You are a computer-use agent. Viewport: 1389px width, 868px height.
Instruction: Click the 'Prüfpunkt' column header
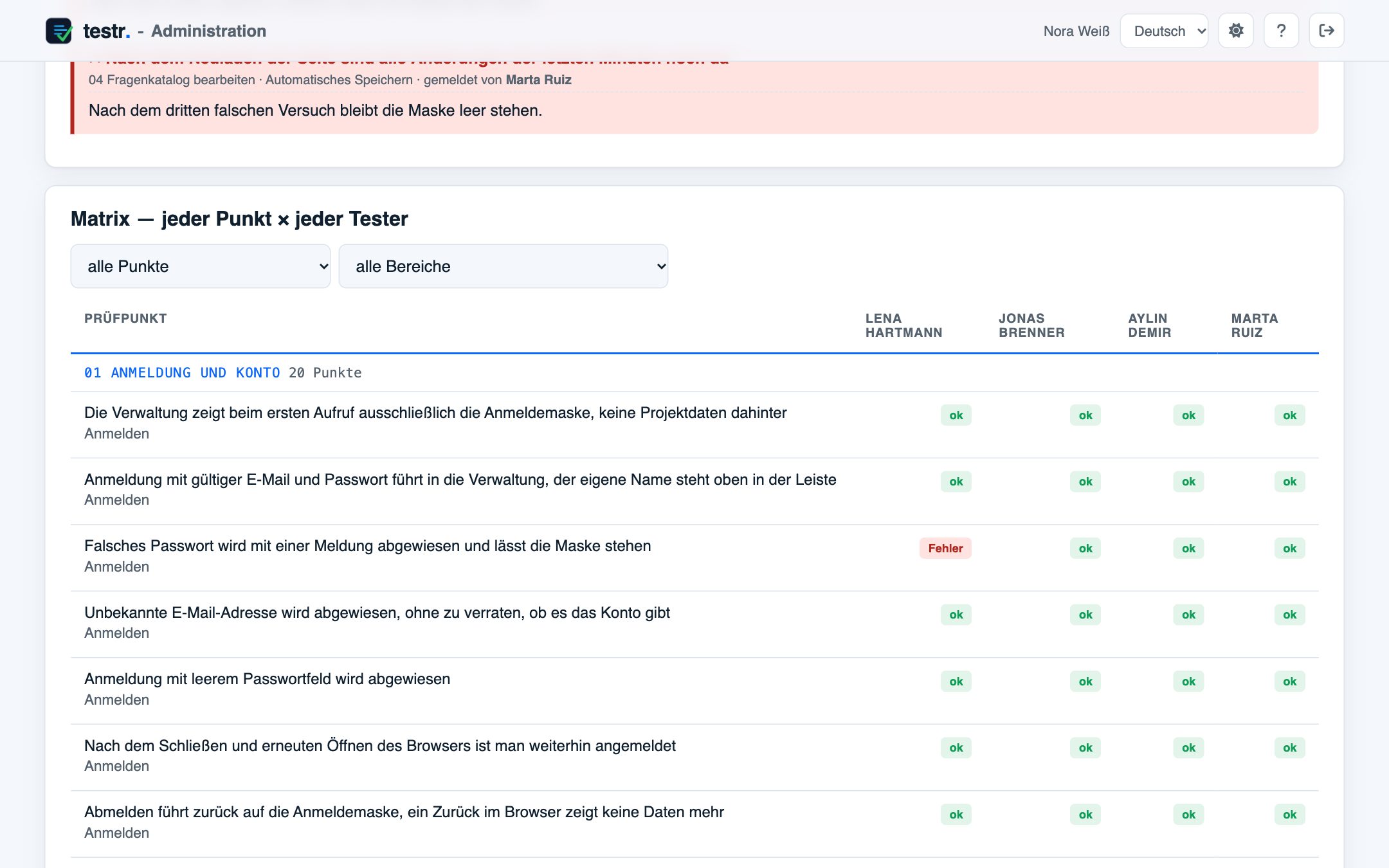[125, 318]
